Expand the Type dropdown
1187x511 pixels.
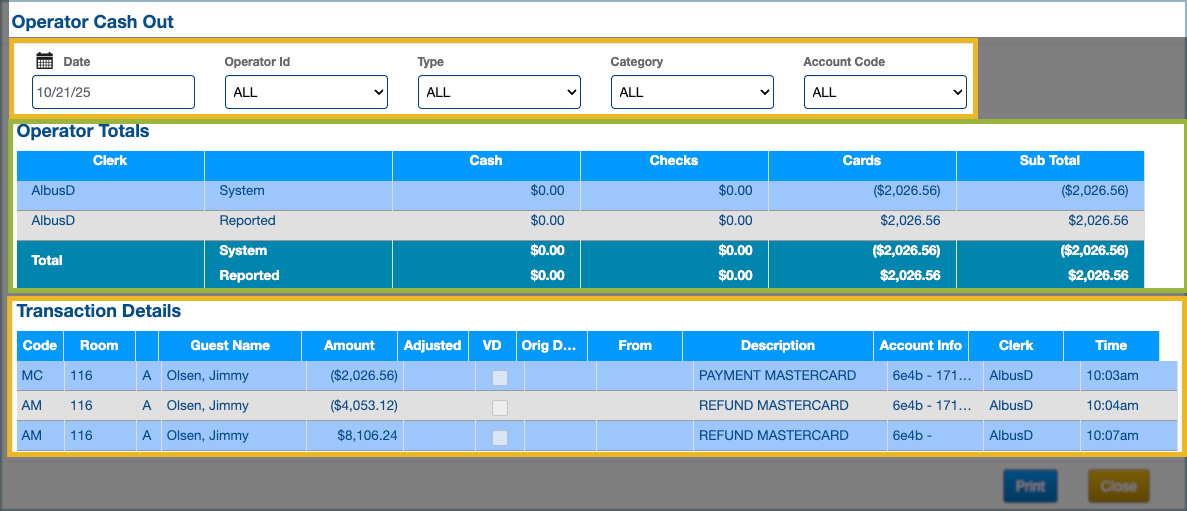pos(499,92)
